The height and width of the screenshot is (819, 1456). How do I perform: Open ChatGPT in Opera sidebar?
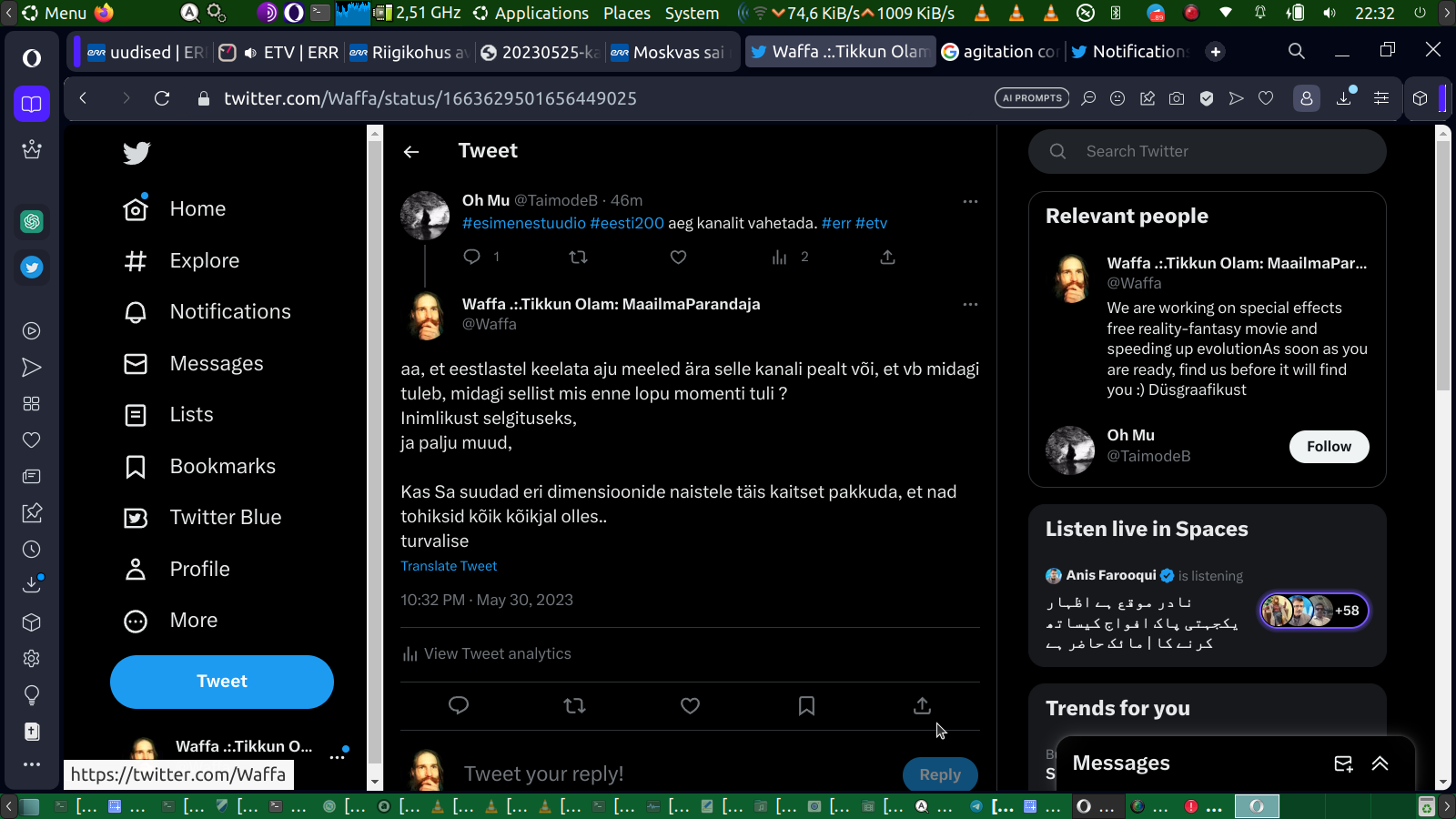click(32, 221)
